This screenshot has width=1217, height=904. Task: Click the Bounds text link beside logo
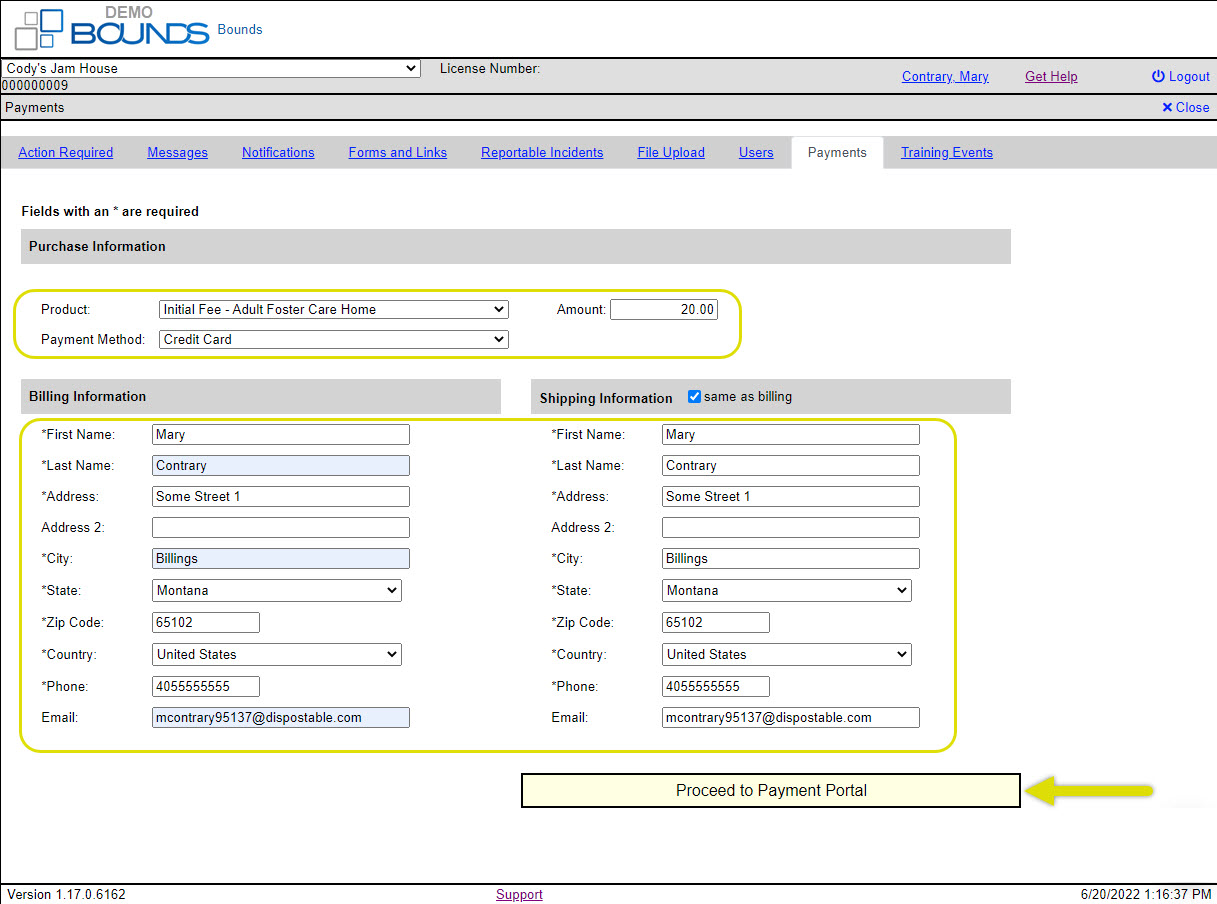point(240,29)
